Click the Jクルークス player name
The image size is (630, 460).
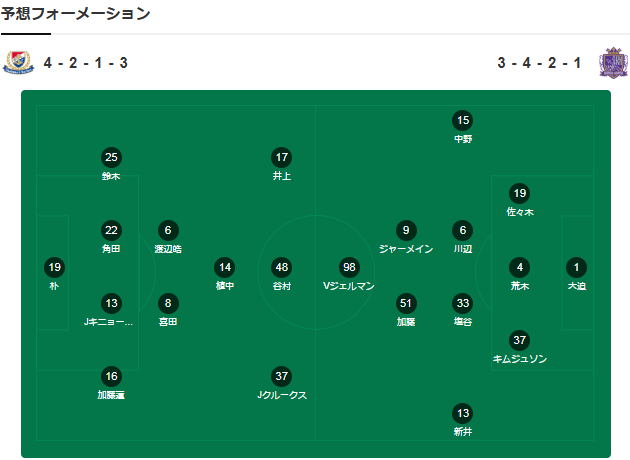pyautogui.click(x=282, y=395)
